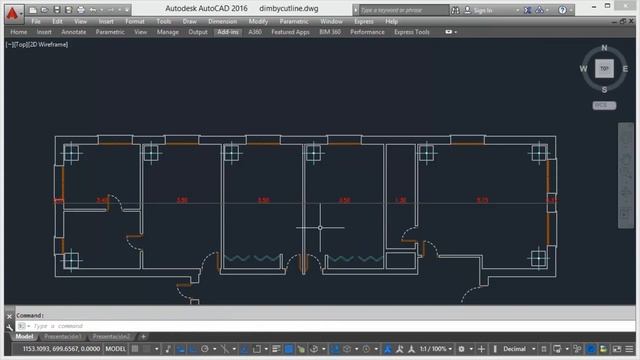Click the Workspace Switching gear icon
This screenshot has height=360, width=640.
pos(461,349)
